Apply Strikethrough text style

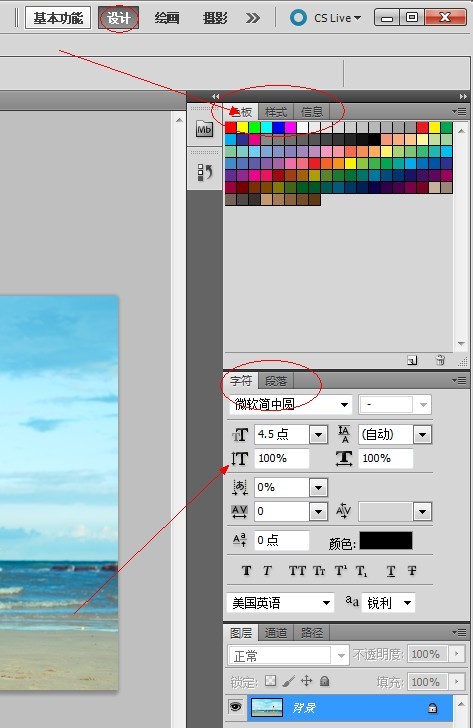[412, 571]
